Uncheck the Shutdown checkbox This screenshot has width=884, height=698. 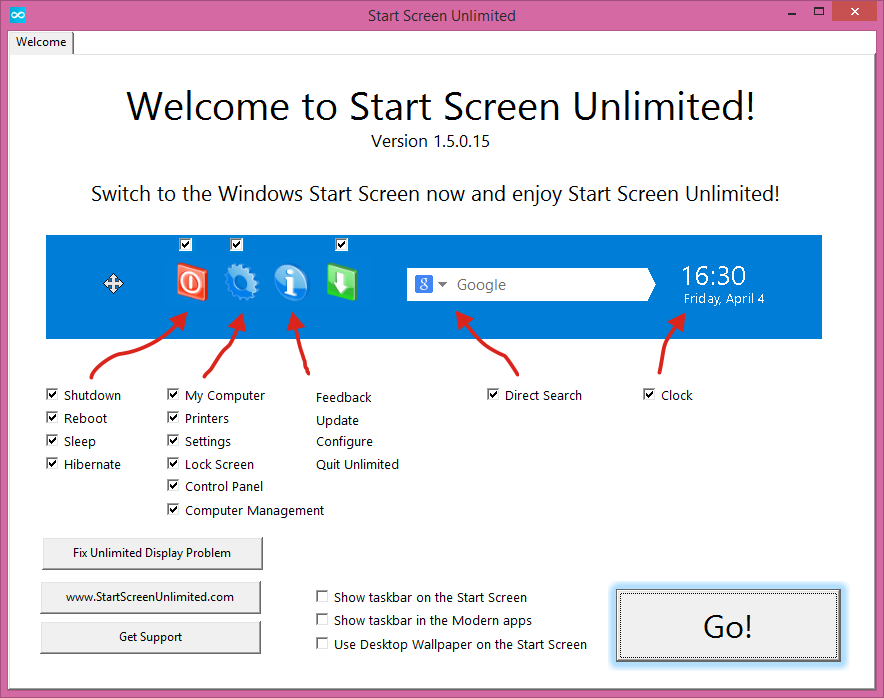[x=52, y=394]
